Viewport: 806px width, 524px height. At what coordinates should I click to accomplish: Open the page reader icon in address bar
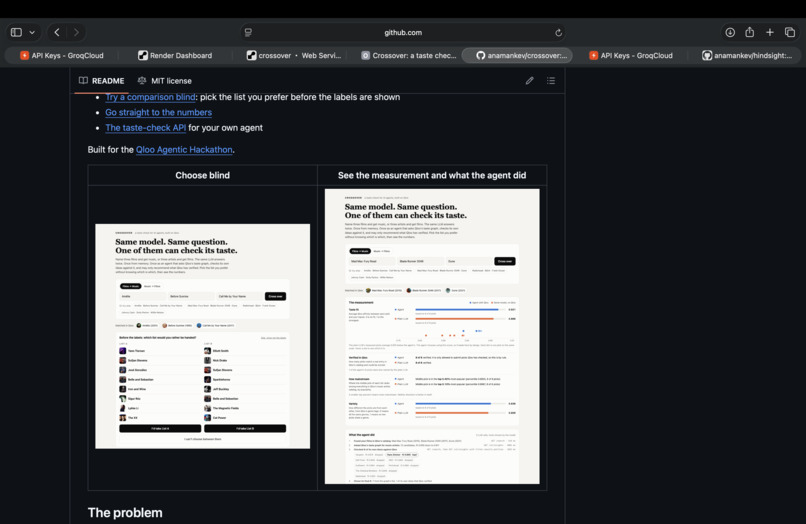248,32
